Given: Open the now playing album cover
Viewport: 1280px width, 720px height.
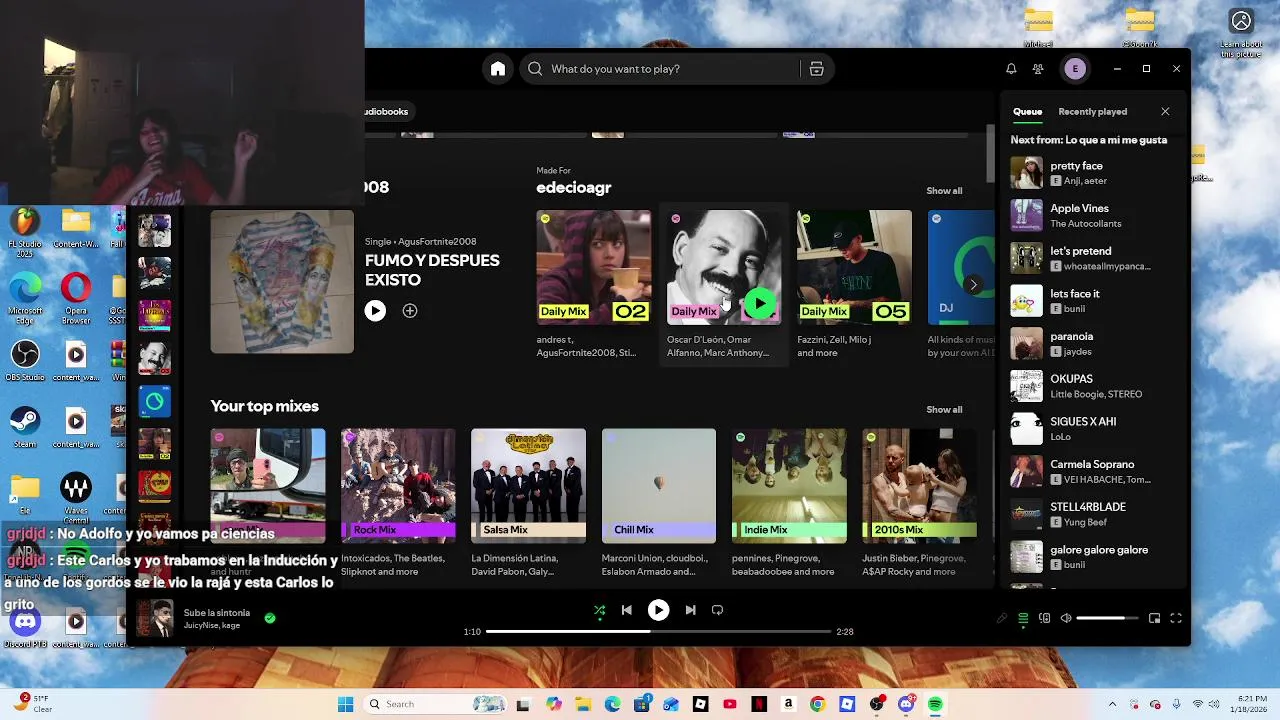Looking at the screenshot, I should pyautogui.click(x=154, y=618).
